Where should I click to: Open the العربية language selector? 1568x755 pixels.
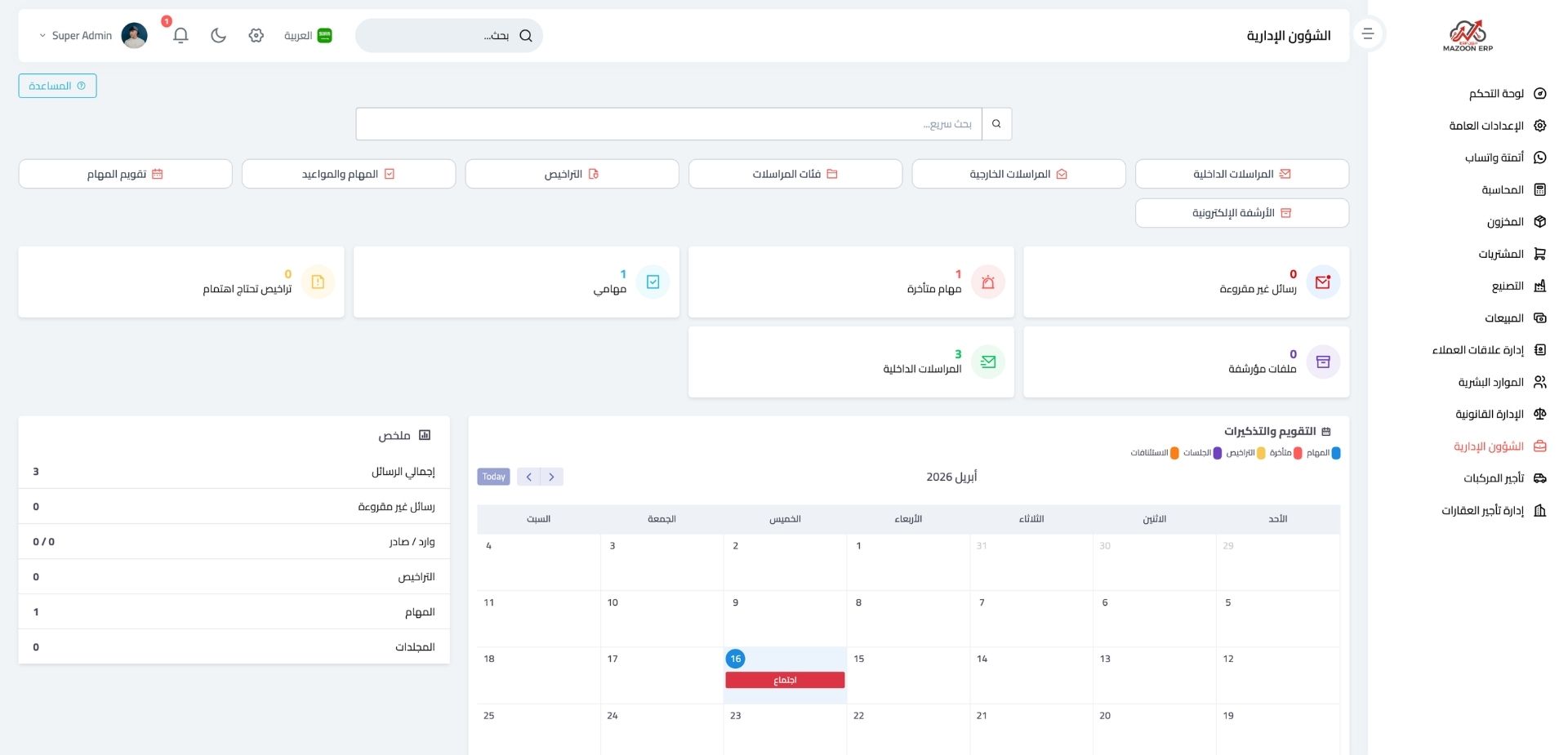point(308,36)
